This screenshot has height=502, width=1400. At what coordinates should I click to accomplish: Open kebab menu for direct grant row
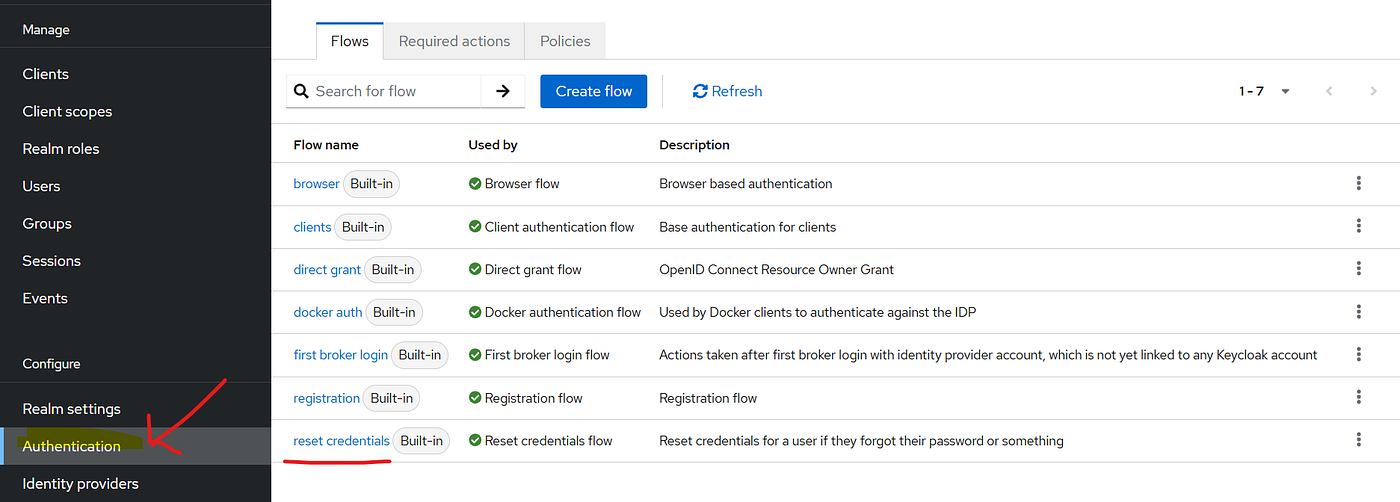[x=1358, y=268]
